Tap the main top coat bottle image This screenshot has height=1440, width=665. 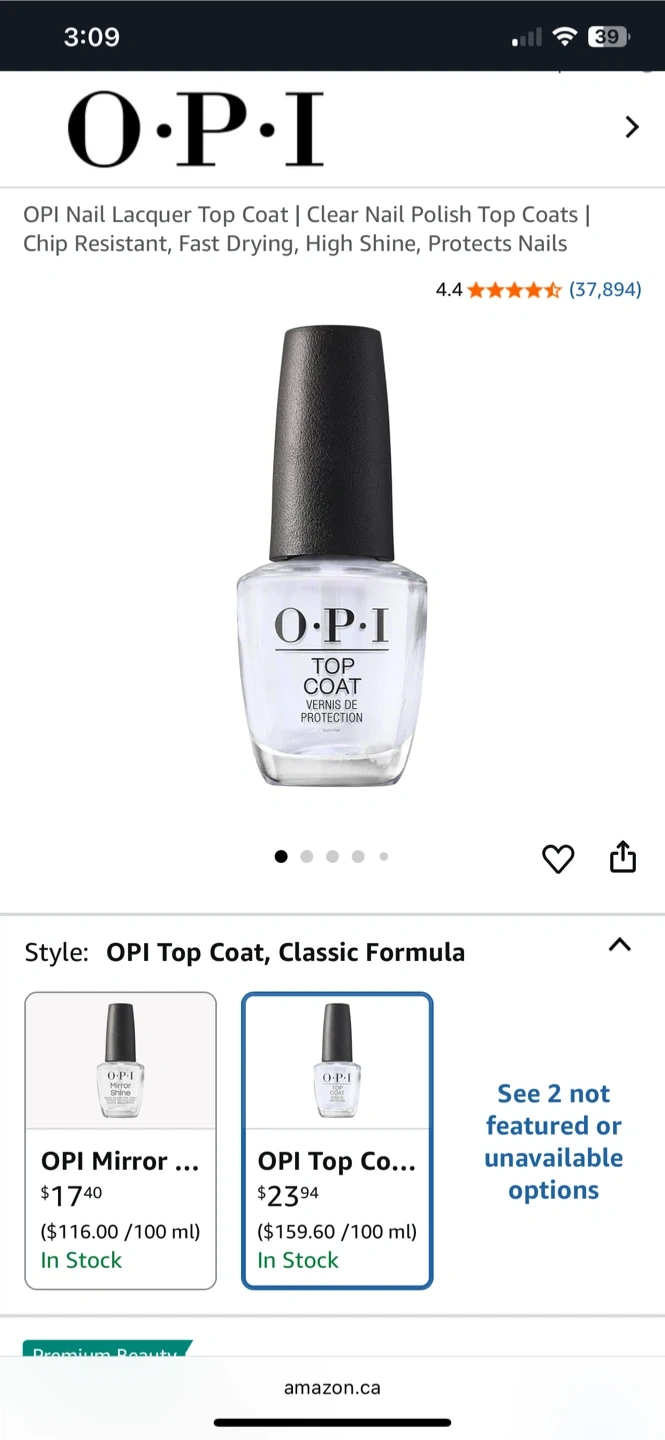[x=332, y=556]
